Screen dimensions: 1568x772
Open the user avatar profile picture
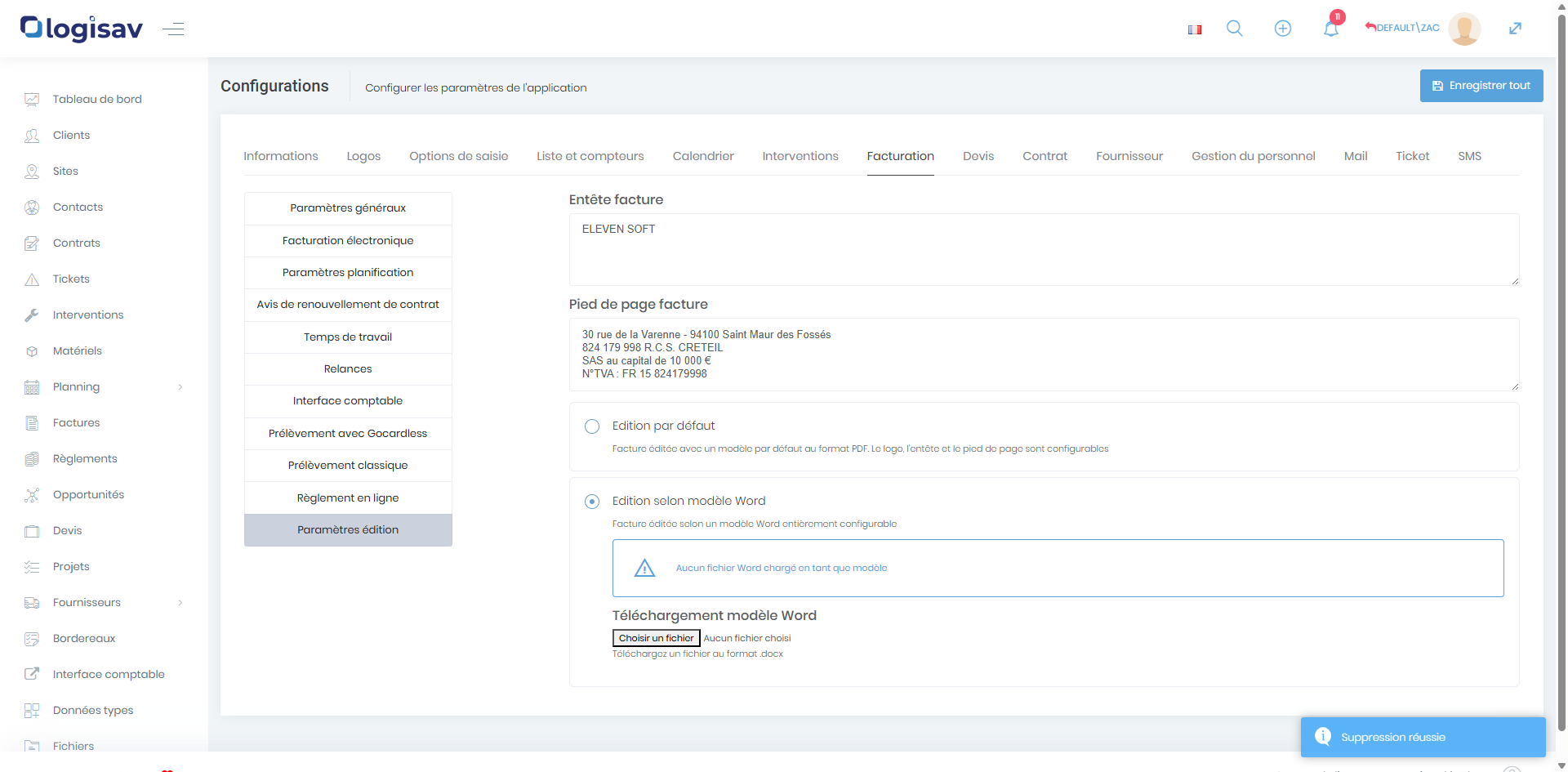(1463, 29)
